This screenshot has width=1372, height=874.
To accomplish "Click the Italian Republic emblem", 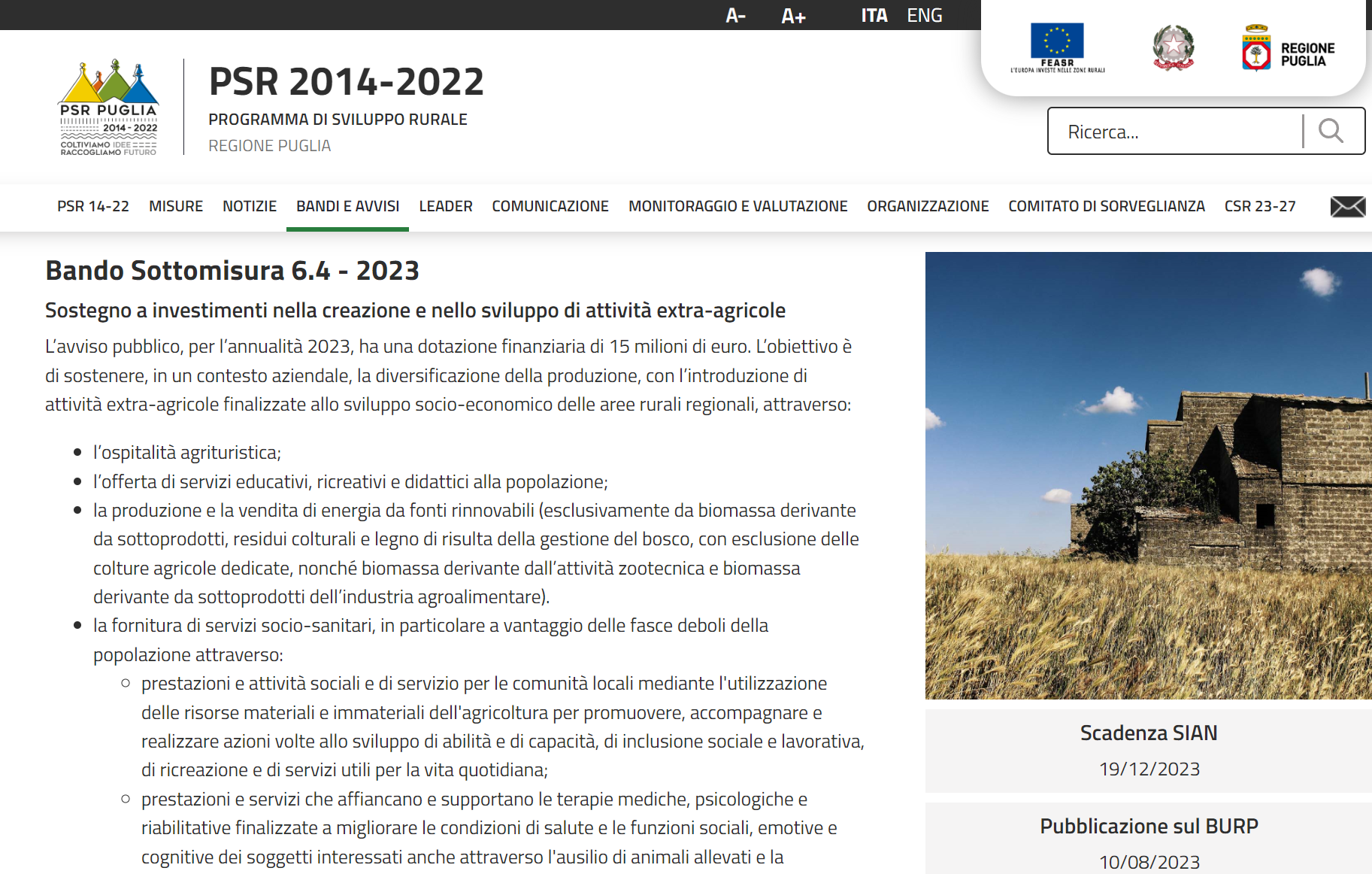I will tap(1173, 47).
